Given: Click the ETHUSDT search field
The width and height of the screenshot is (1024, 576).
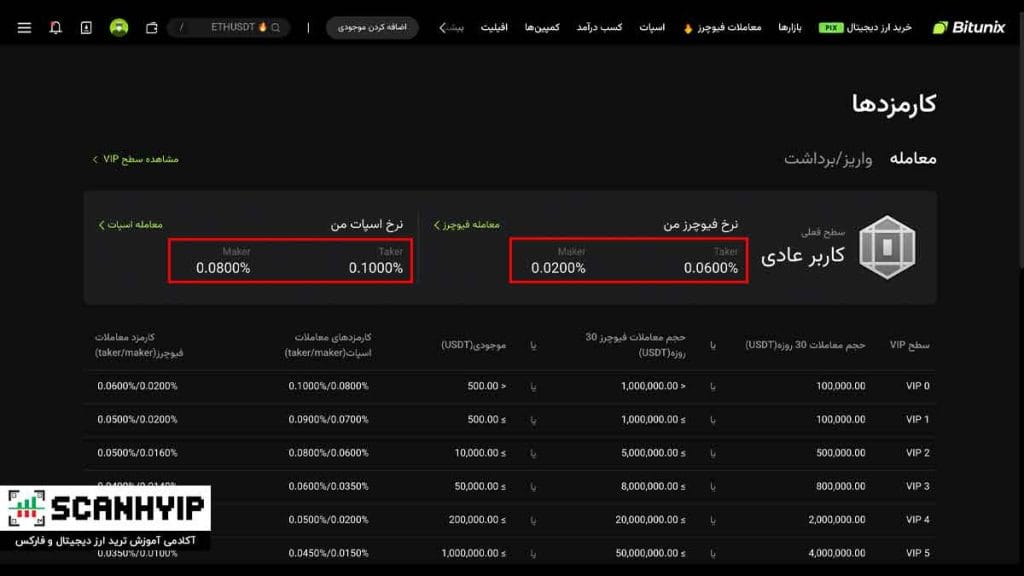Looking at the screenshot, I should (x=229, y=27).
